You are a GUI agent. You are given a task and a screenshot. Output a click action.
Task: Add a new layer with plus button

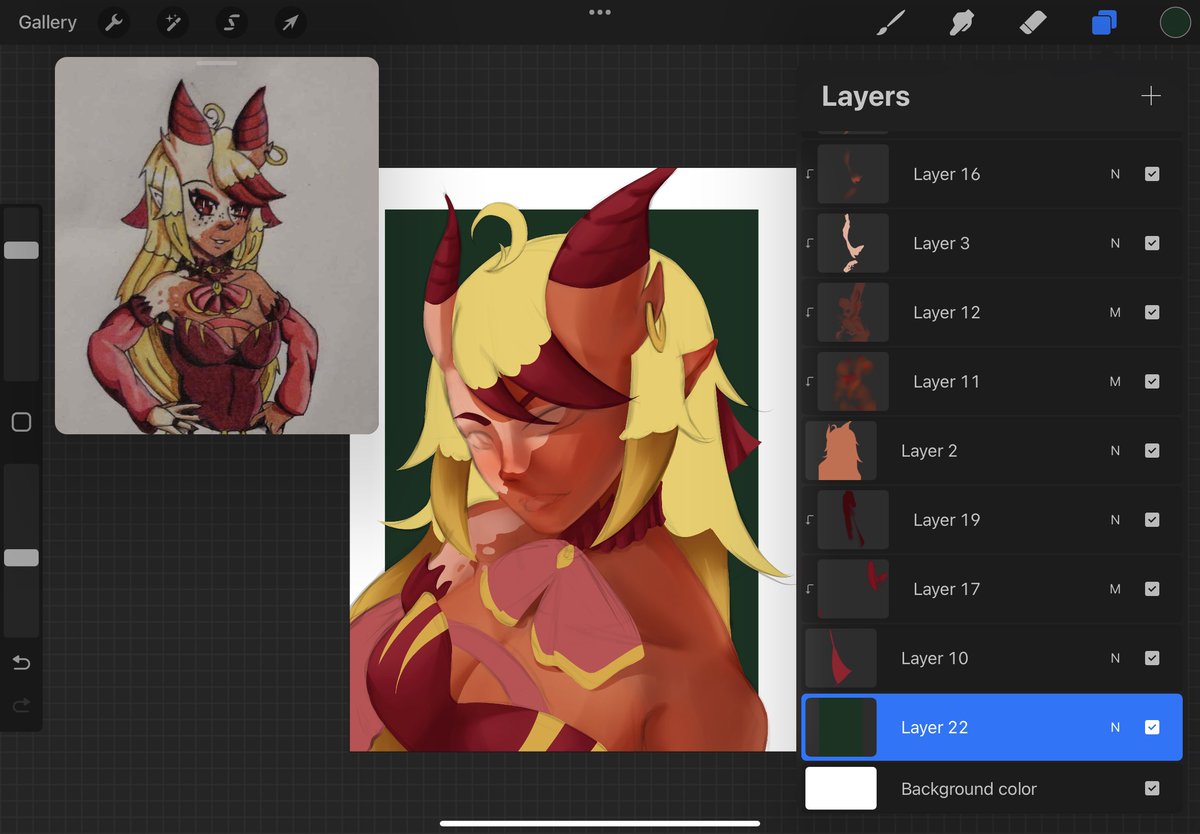[x=1151, y=96]
